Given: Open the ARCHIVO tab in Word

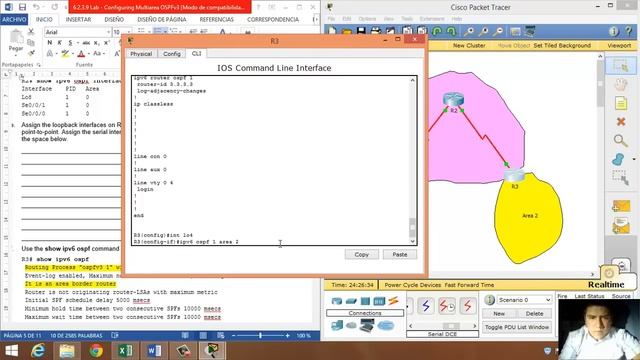Looking at the screenshot, I should tap(14, 19).
